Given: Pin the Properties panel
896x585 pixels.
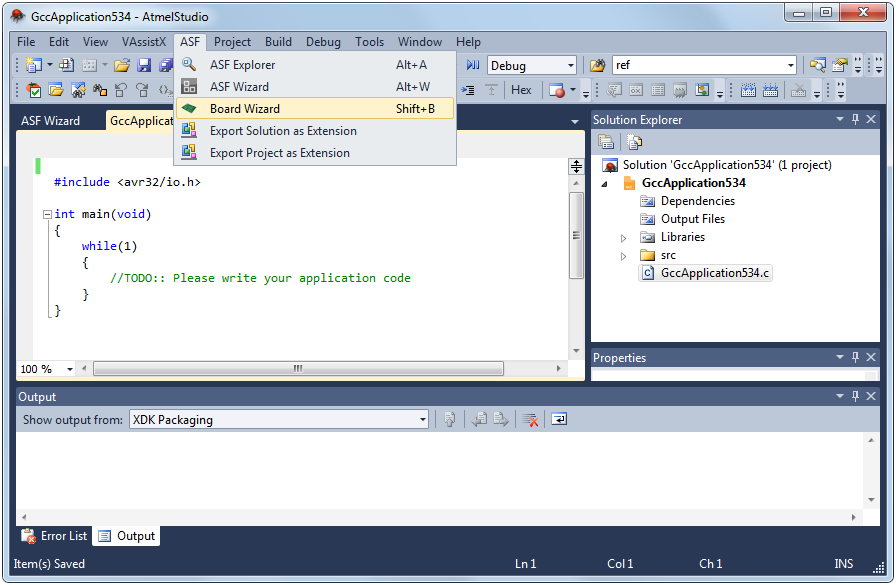Looking at the screenshot, I should click(x=855, y=357).
